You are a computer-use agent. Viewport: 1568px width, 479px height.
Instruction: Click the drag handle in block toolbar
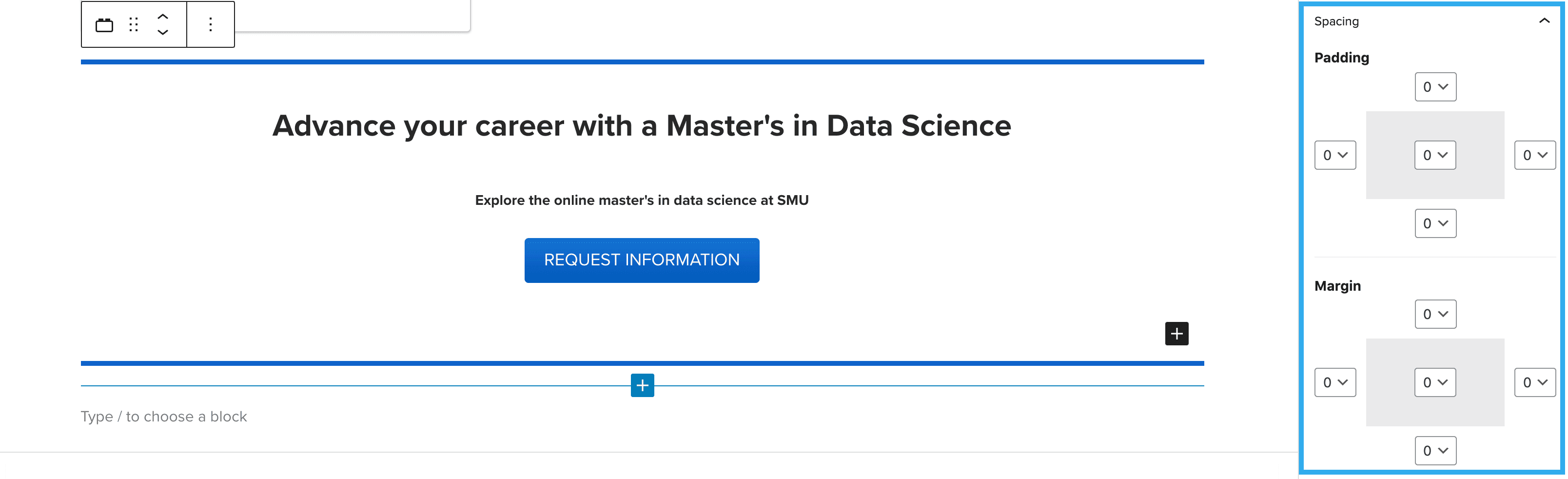134,25
